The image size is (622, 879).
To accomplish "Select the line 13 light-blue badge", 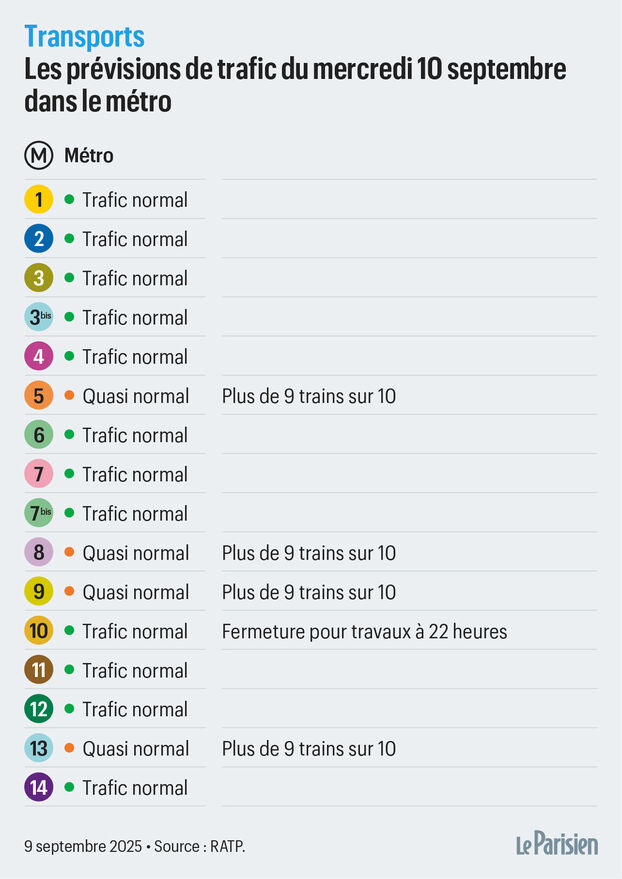I will pos(39,748).
